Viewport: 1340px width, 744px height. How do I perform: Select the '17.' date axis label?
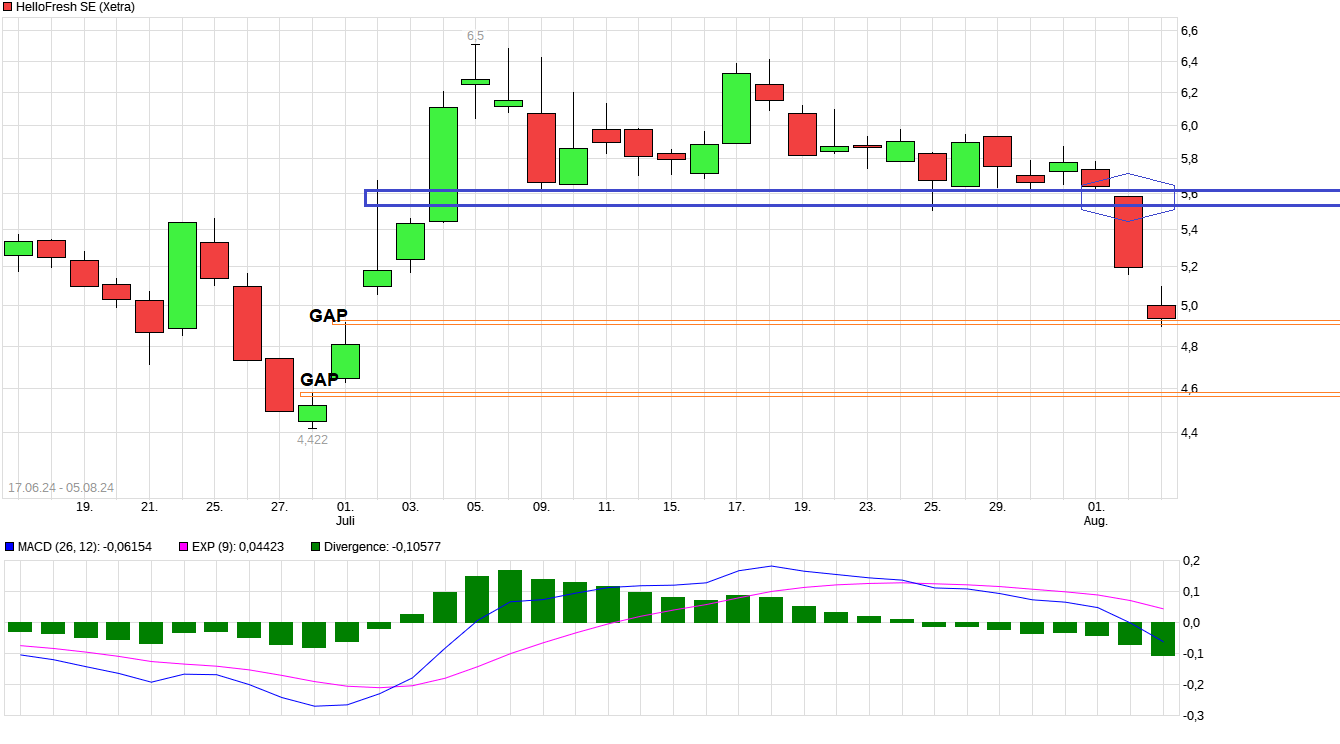click(x=736, y=507)
